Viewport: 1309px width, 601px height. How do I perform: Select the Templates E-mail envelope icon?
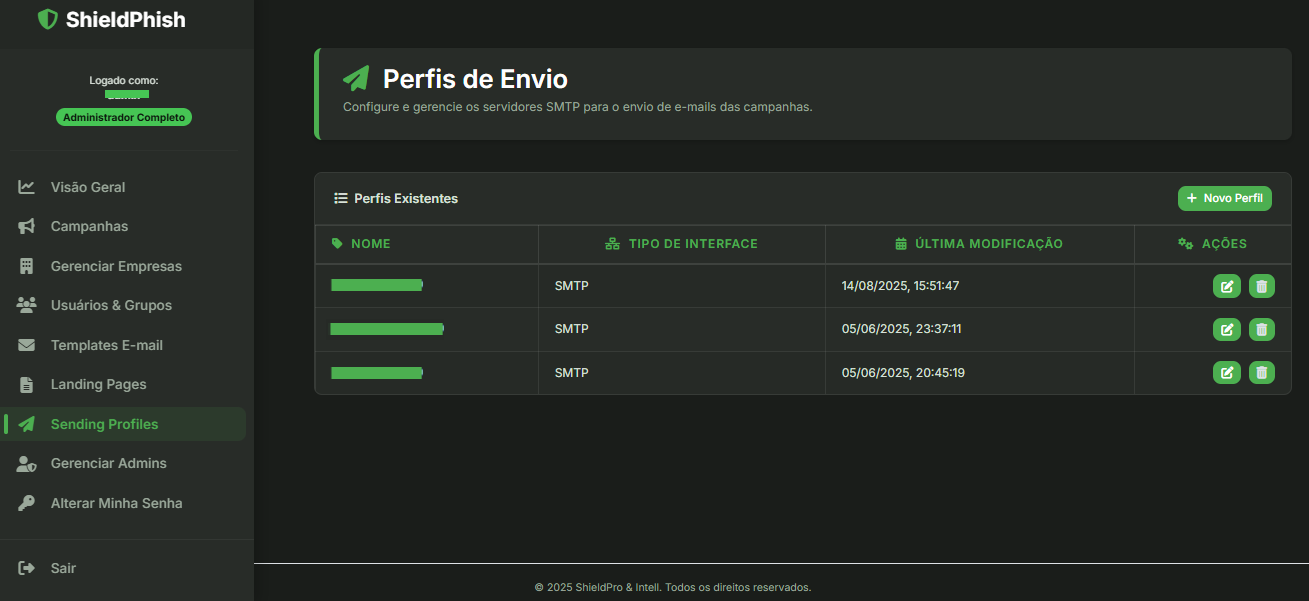[x=26, y=345]
